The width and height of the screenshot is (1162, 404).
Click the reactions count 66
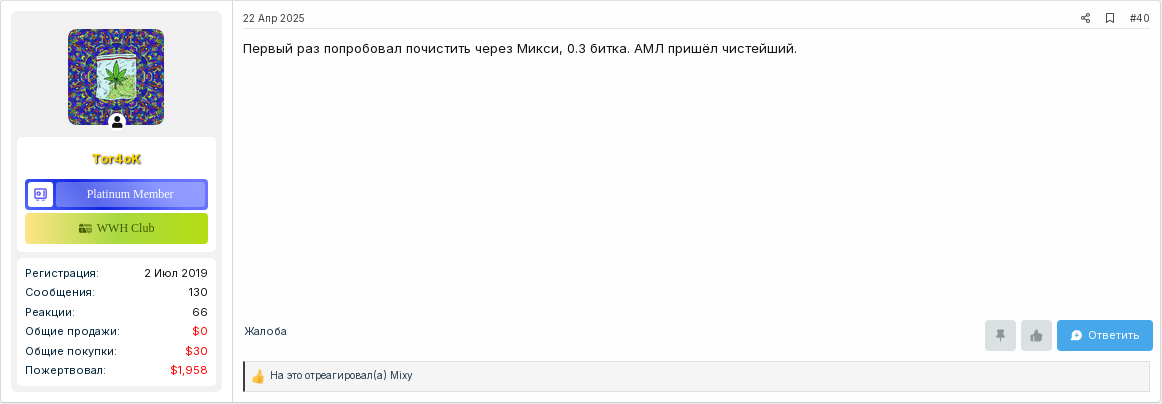coord(200,312)
